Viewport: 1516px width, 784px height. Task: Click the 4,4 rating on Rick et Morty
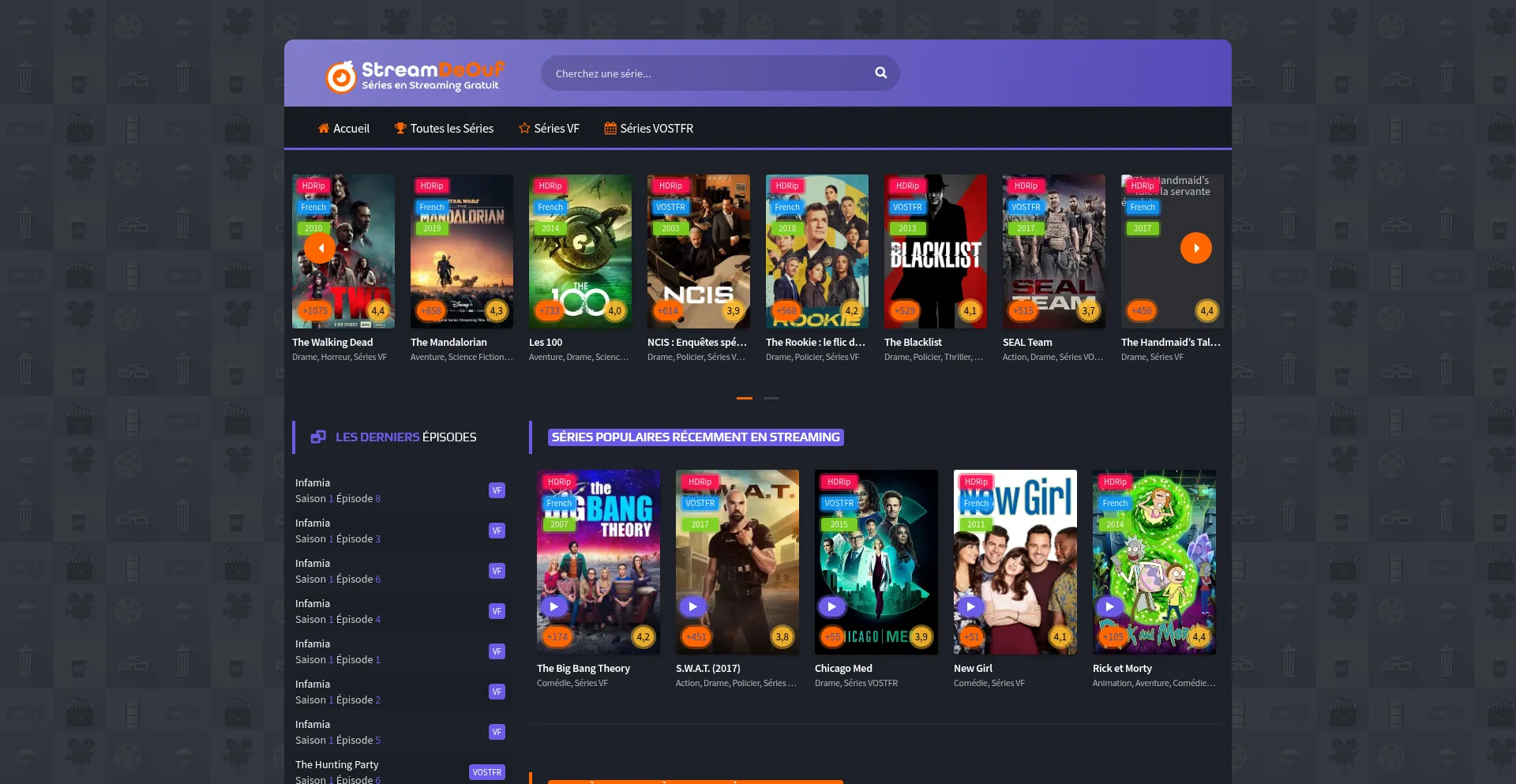click(x=1199, y=636)
